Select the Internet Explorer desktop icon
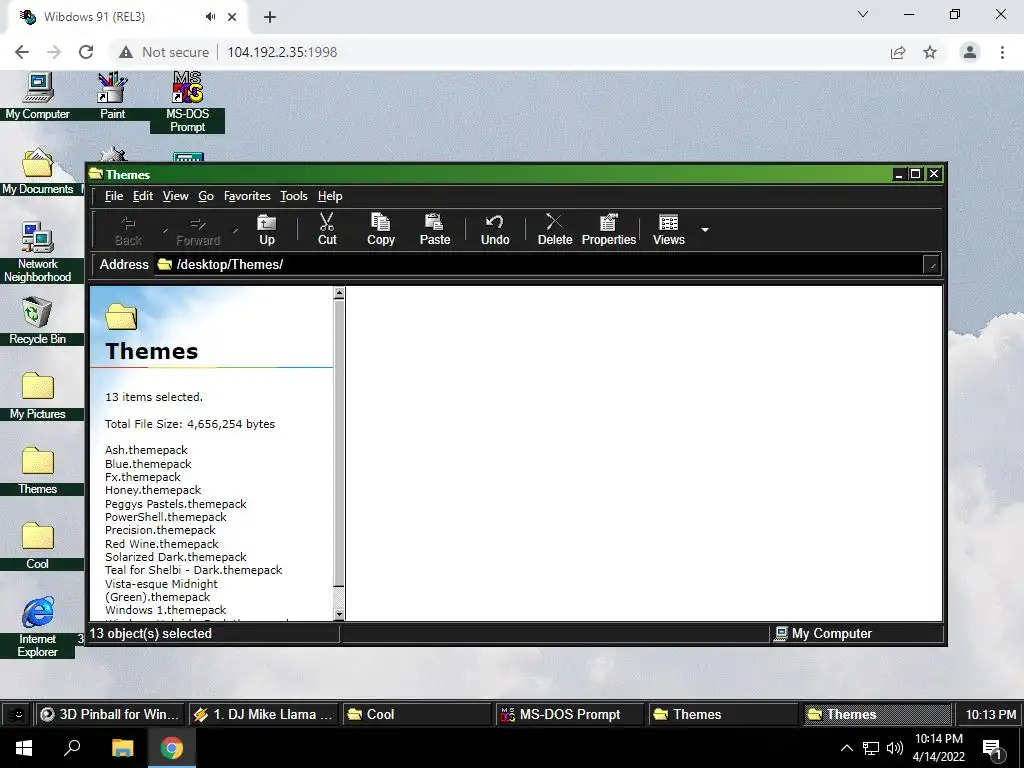The width and height of the screenshot is (1024, 768). [37, 627]
